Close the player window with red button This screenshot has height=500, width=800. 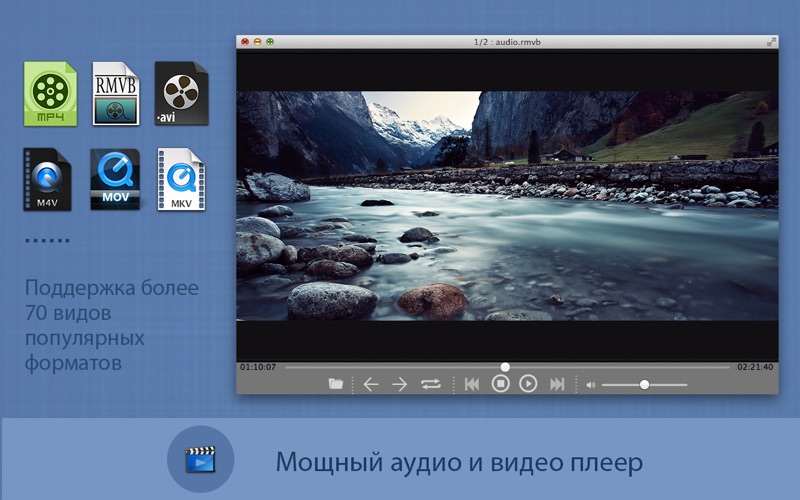[x=245, y=42]
